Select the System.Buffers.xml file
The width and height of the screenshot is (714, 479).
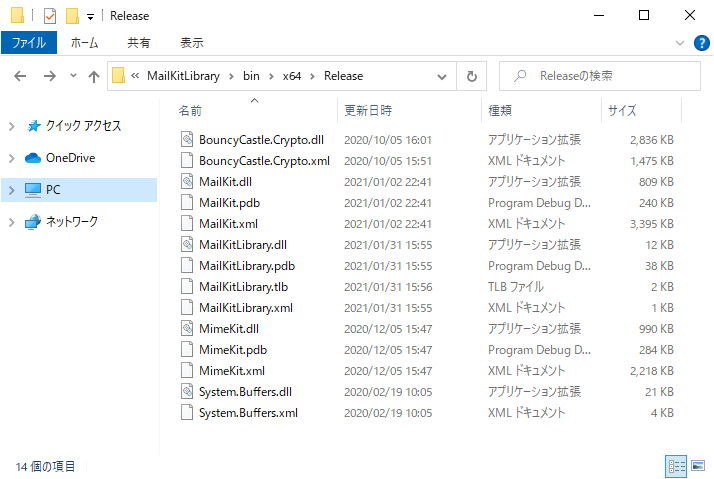coord(248,413)
